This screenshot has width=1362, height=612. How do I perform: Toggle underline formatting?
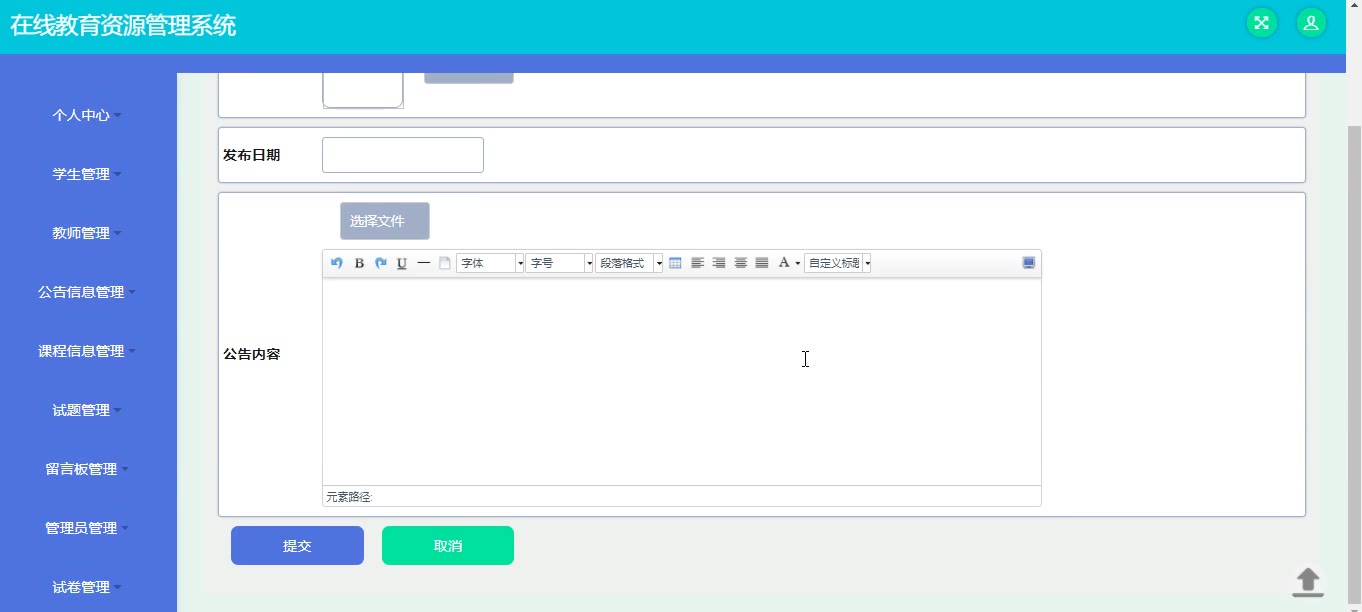(402, 263)
